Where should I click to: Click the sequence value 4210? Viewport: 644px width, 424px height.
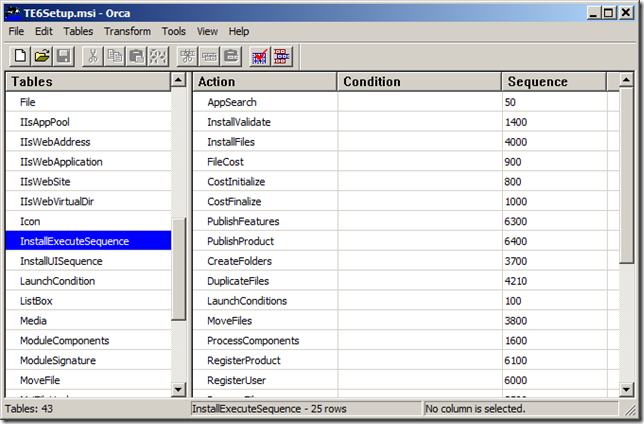click(x=515, y=281)
